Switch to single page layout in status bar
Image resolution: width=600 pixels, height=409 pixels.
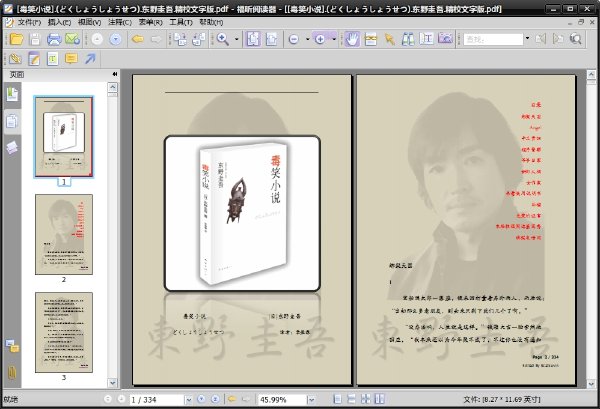tap(338, 399)
